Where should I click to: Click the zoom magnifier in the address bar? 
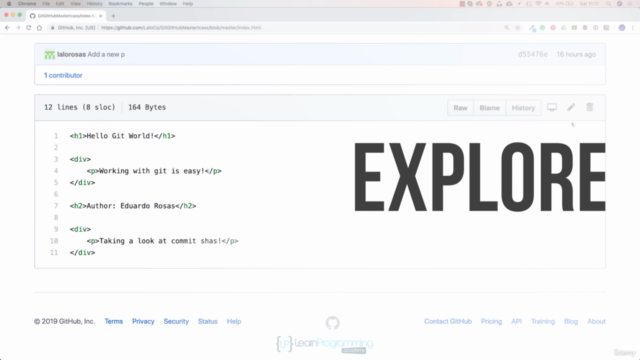[507, 28]
